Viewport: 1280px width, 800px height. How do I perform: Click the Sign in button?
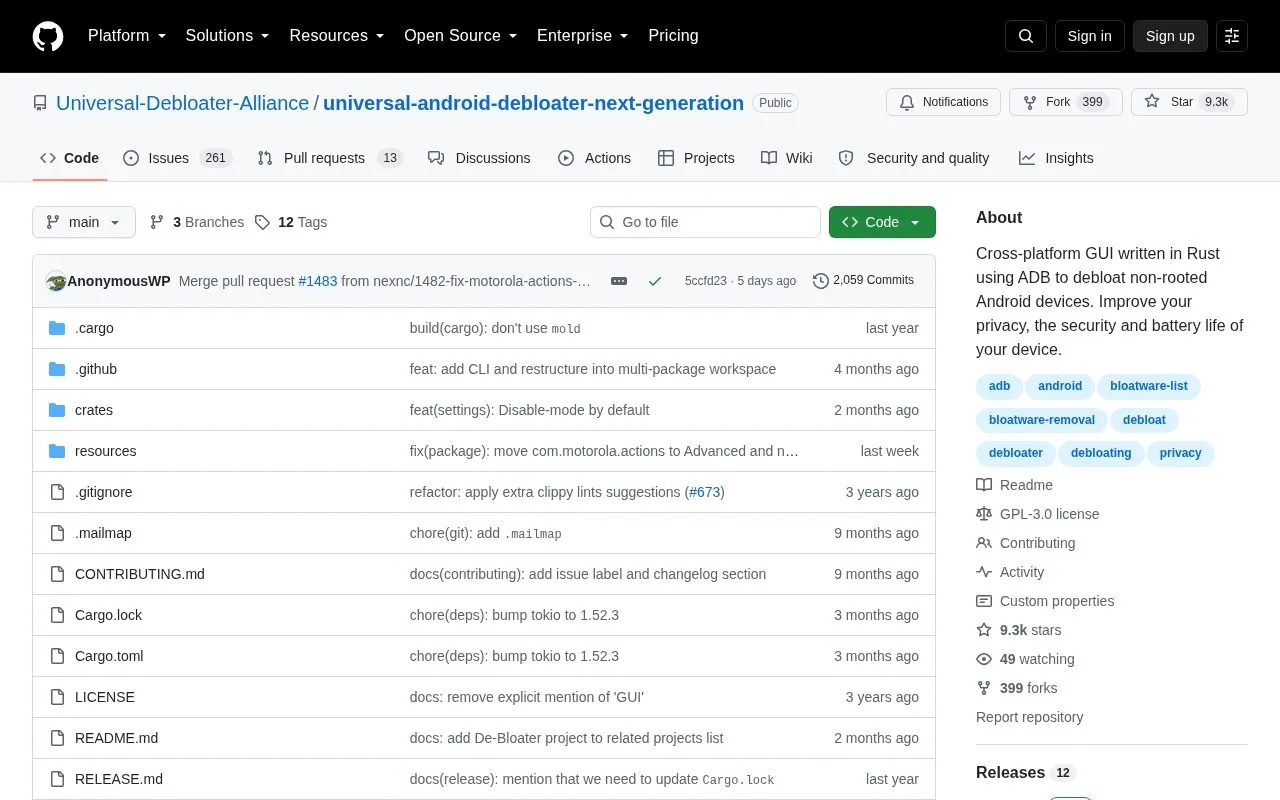pos(1089,36)
